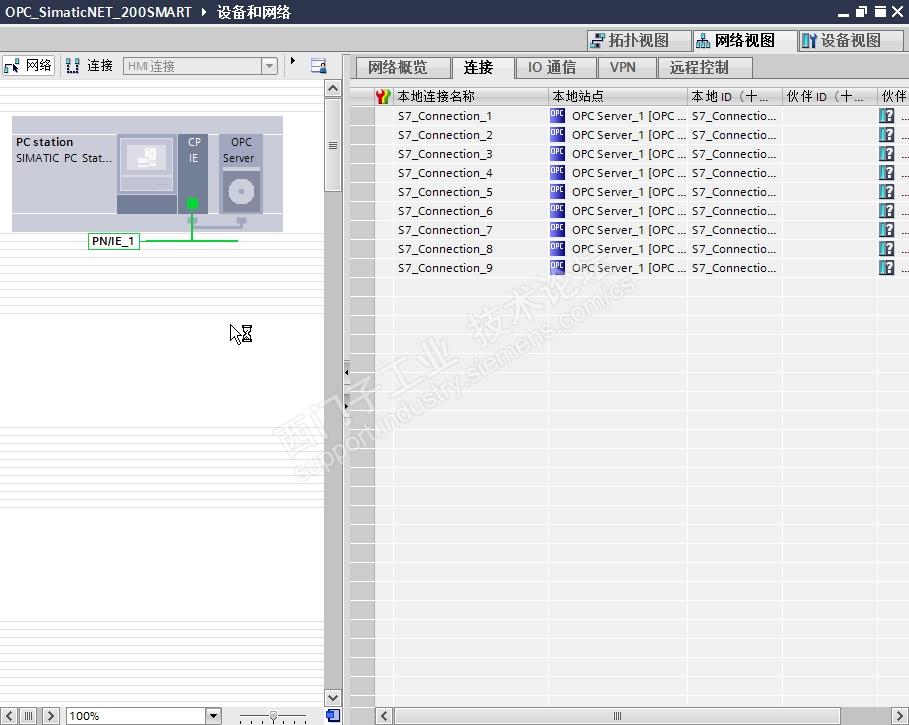
Task: Click the connection status column header icon
Action: point(383,96)
